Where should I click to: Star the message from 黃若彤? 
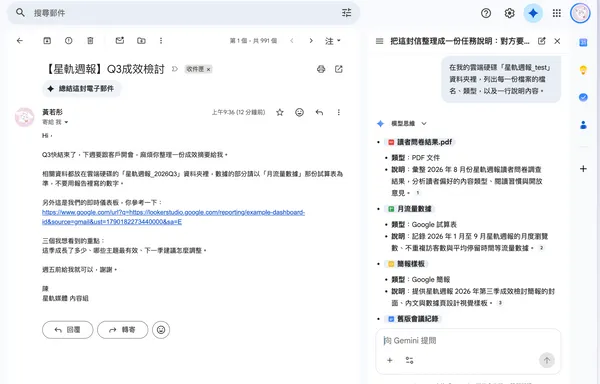point(280,112)
